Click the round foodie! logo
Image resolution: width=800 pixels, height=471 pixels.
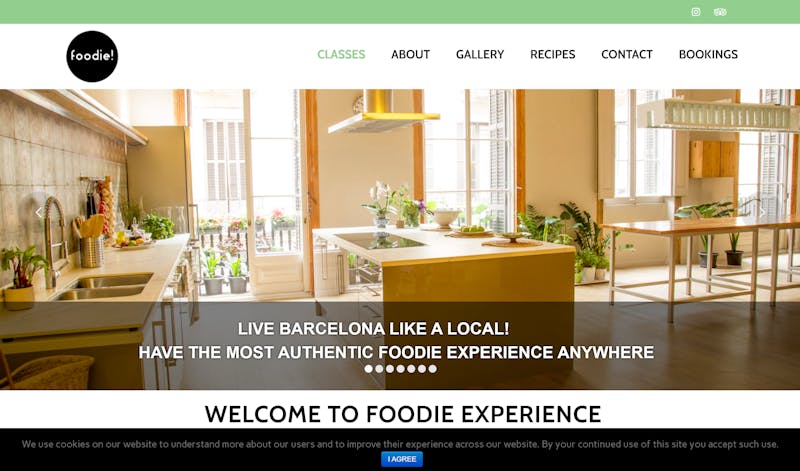[92, 56]
